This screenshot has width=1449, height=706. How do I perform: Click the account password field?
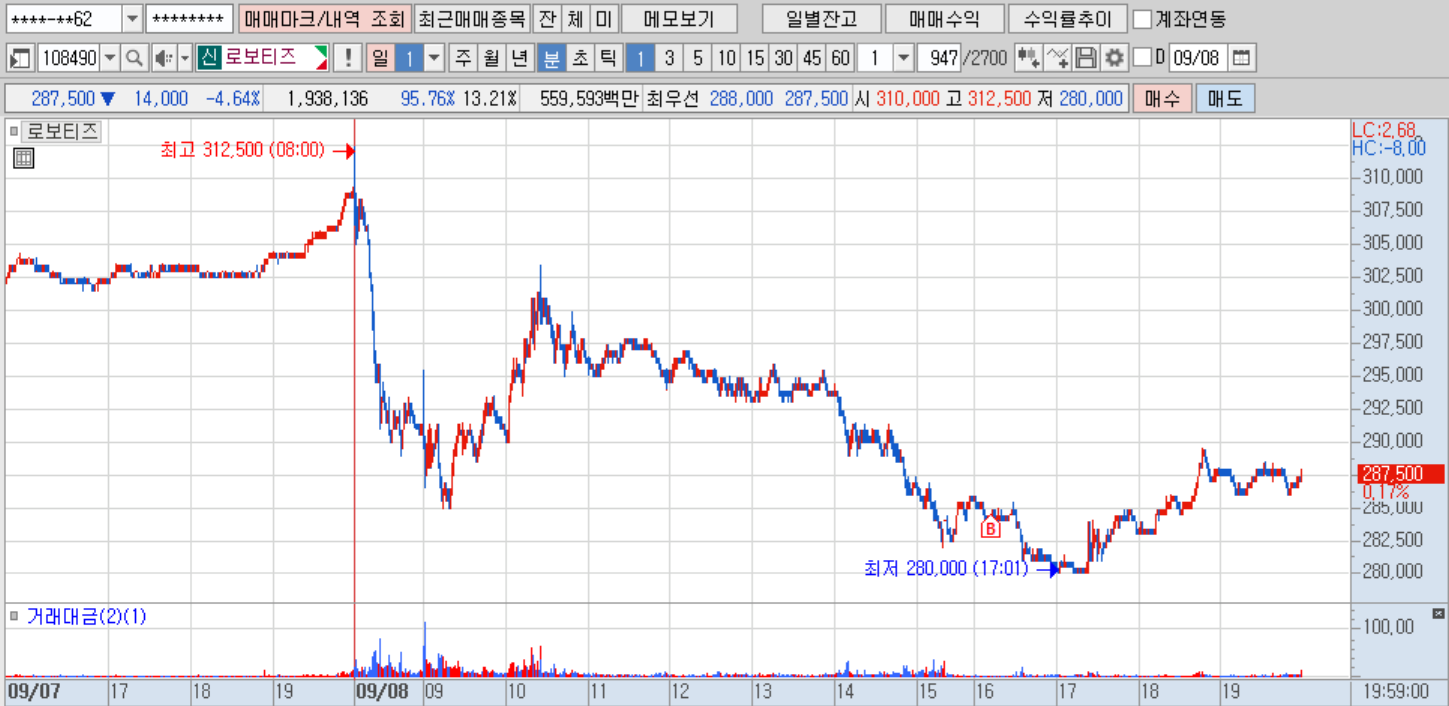190,19
